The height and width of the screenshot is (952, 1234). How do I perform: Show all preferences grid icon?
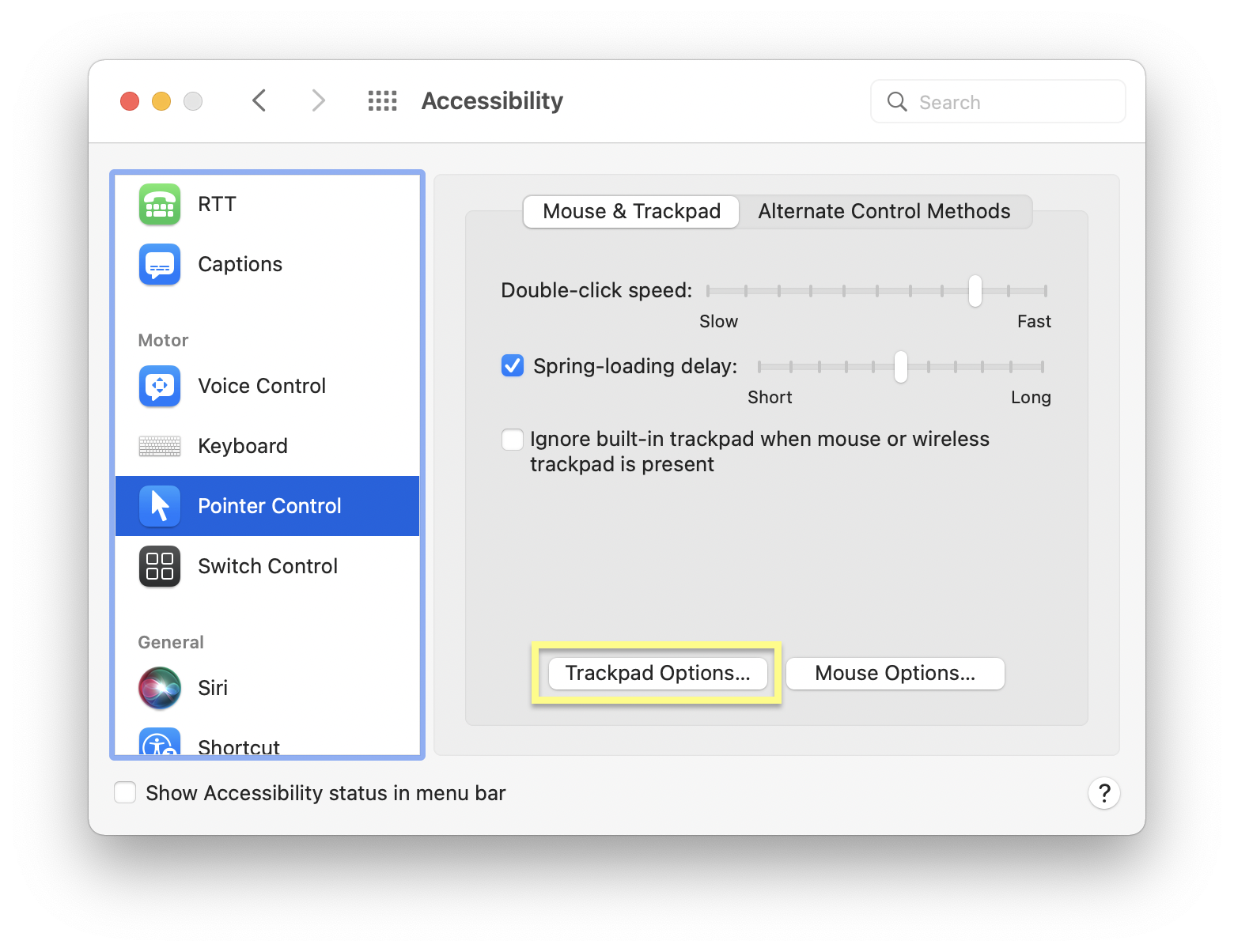coord(383,100)
